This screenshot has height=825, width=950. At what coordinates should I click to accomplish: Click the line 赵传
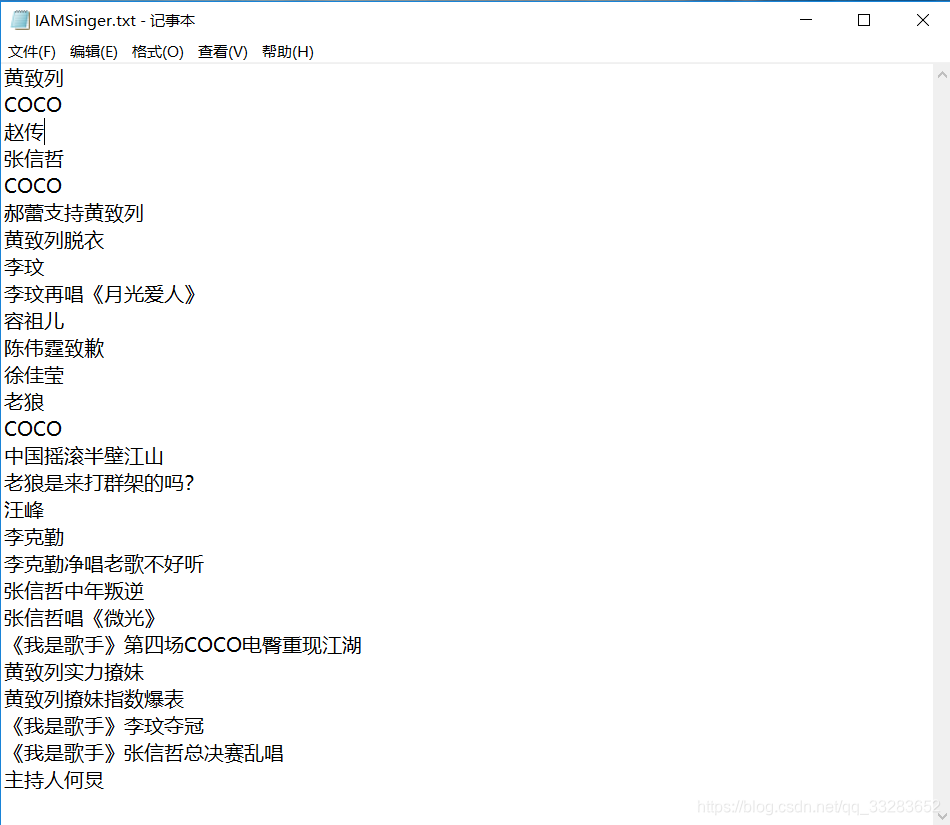[24, 132]
